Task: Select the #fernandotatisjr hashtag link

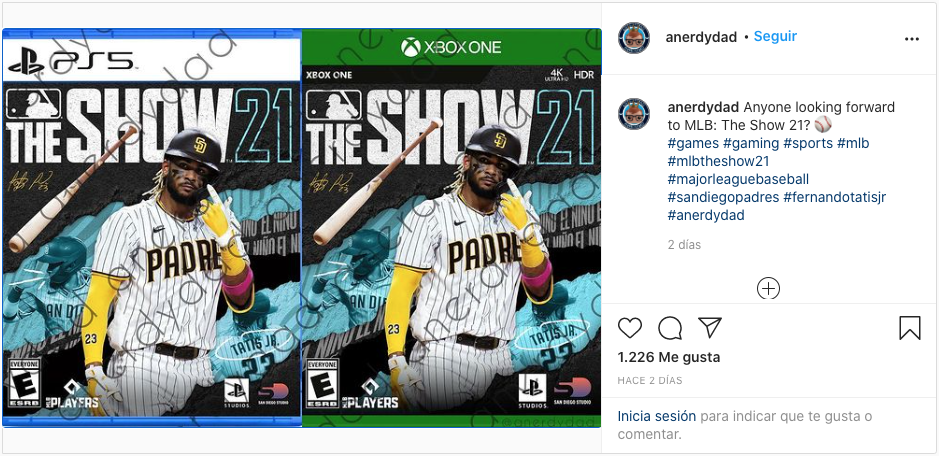Action: (x=835, y=198)
